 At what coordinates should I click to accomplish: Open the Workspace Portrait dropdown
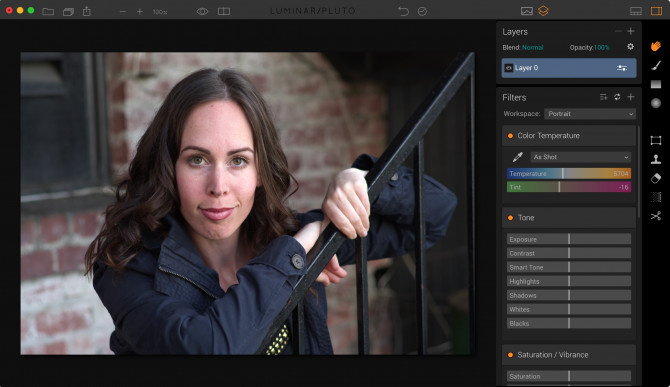(590, 114)
